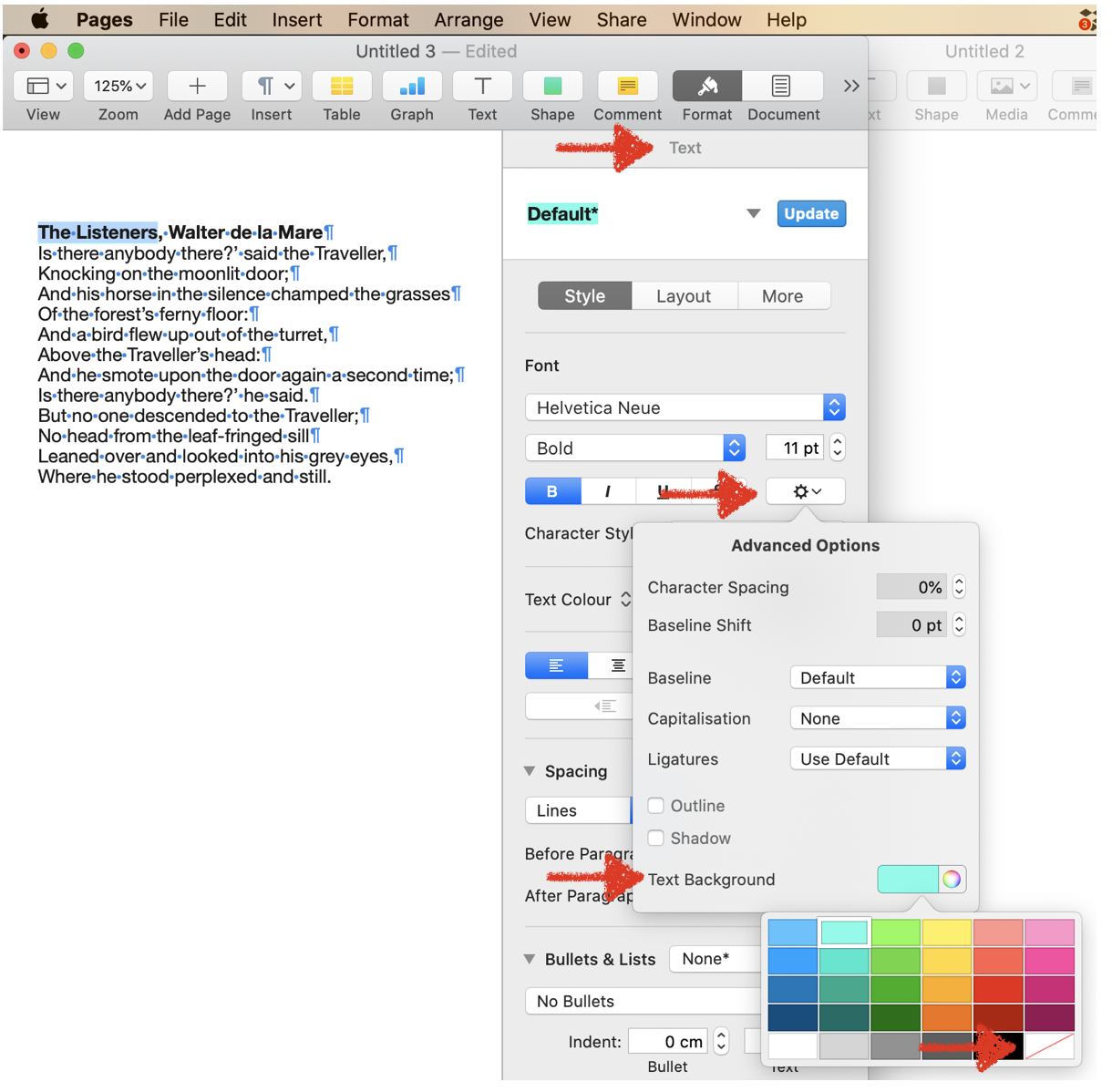This screenshot has width=1112, height=1092.
Task: Choose the no-fill swatch with red slash
Action: tap(1050, 1046)
